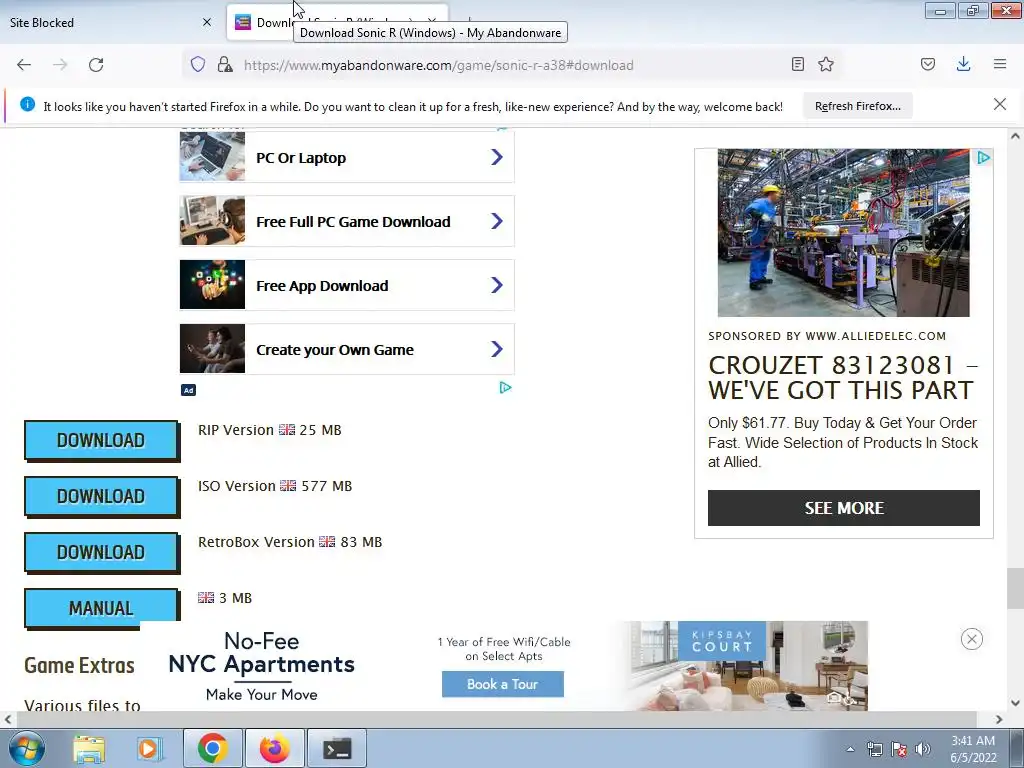Click Book a Tour button in banner
The height and width of the screenshot is (768, 1024).
click(x=503, y=684)
